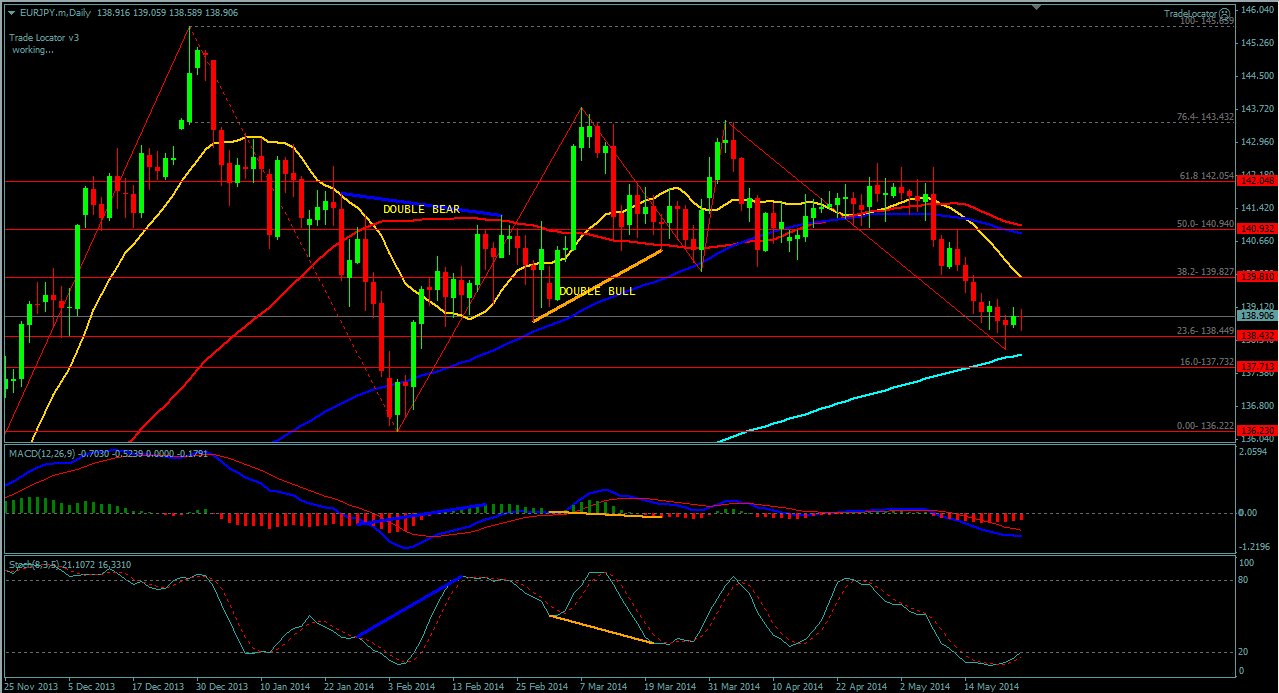Select the 50.0- 140.940 Fibonacci label
Viewport: 1279px width, 693px height.
coord(1204,224)
